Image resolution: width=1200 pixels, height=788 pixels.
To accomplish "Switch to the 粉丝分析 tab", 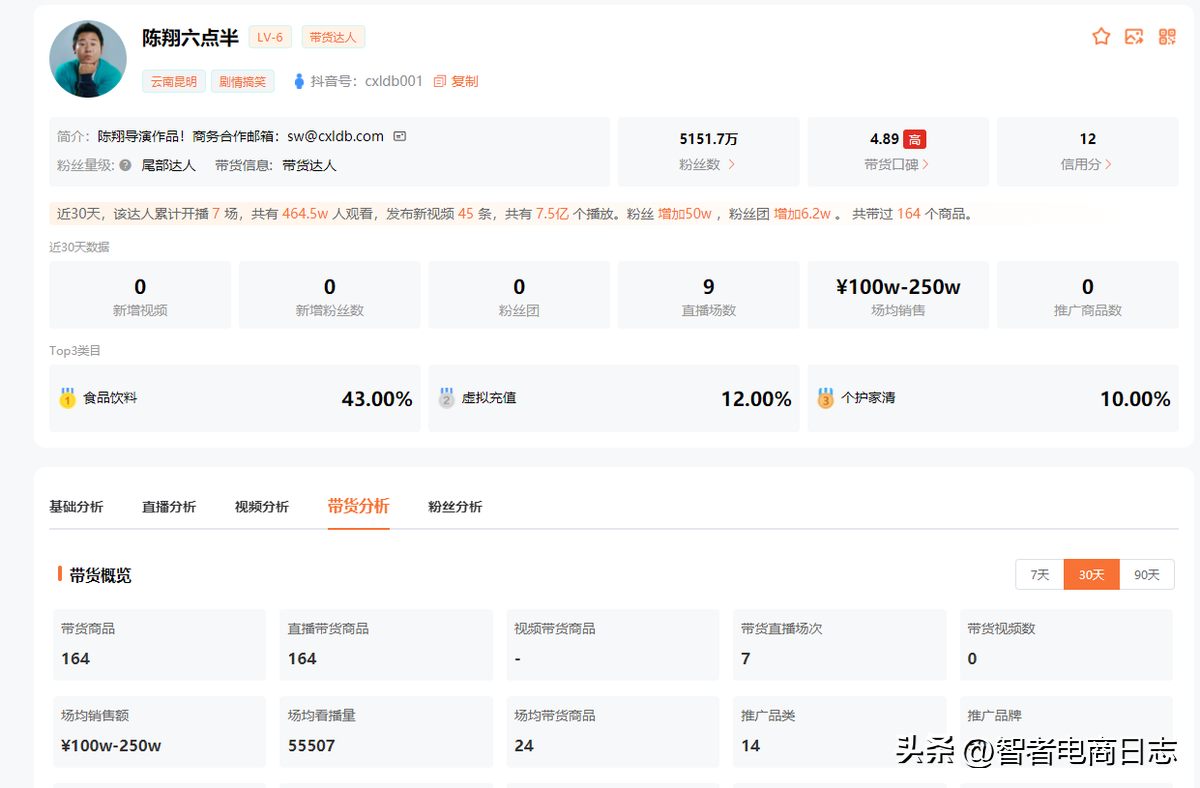I will [x=455, y=507].
